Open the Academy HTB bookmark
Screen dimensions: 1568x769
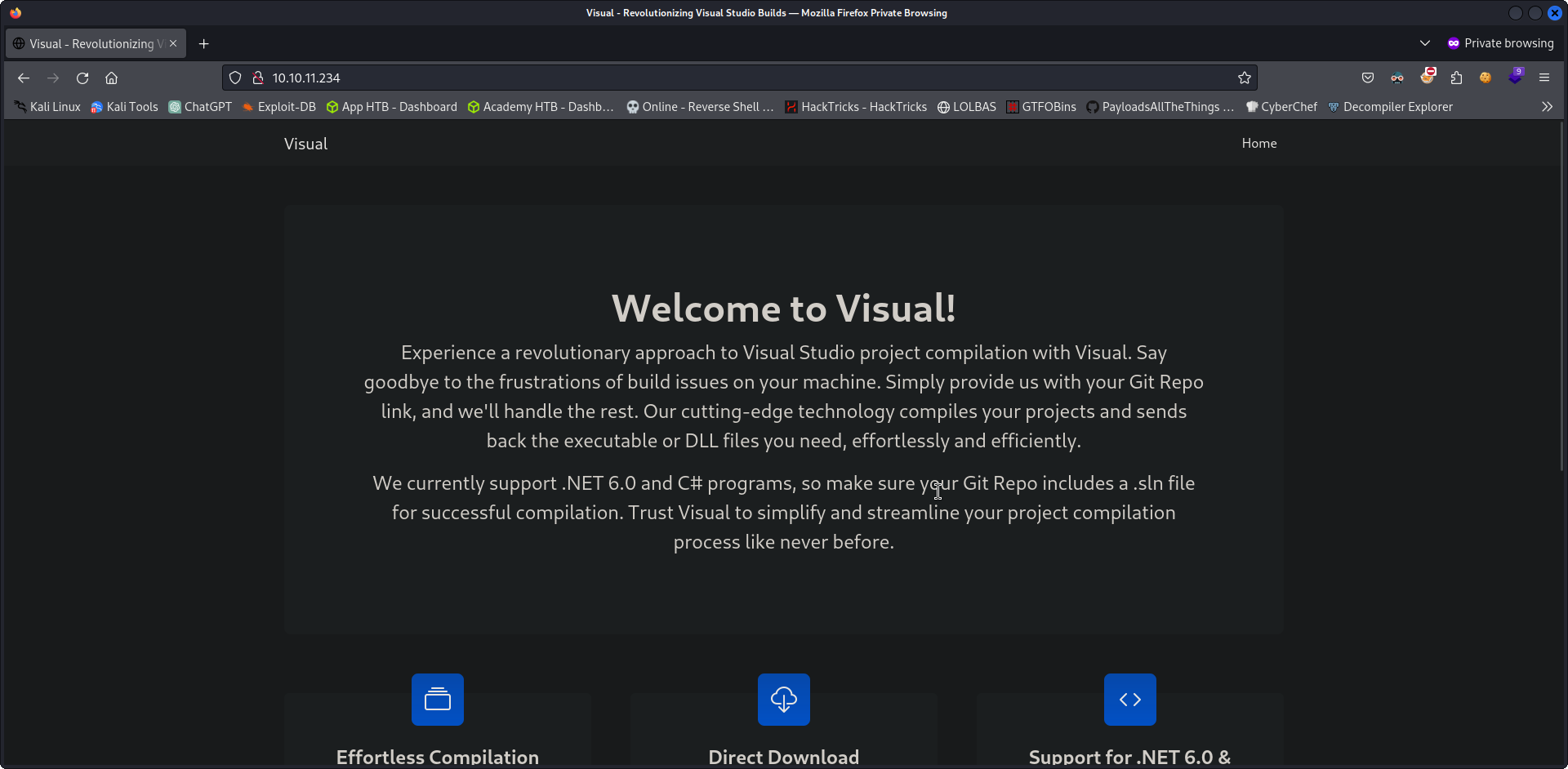[540, 107]
